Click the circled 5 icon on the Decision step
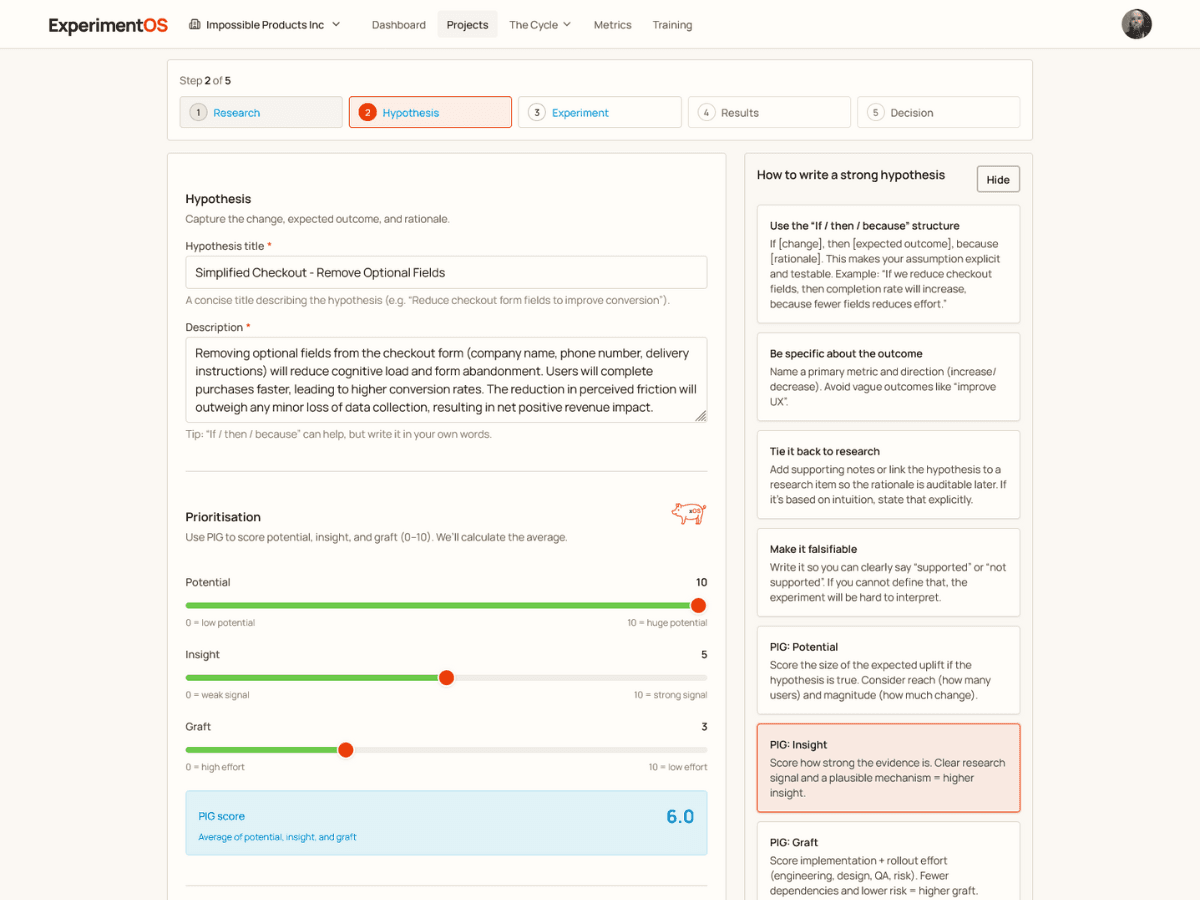This screenshot has height=900, width=1200. (875, 112)
